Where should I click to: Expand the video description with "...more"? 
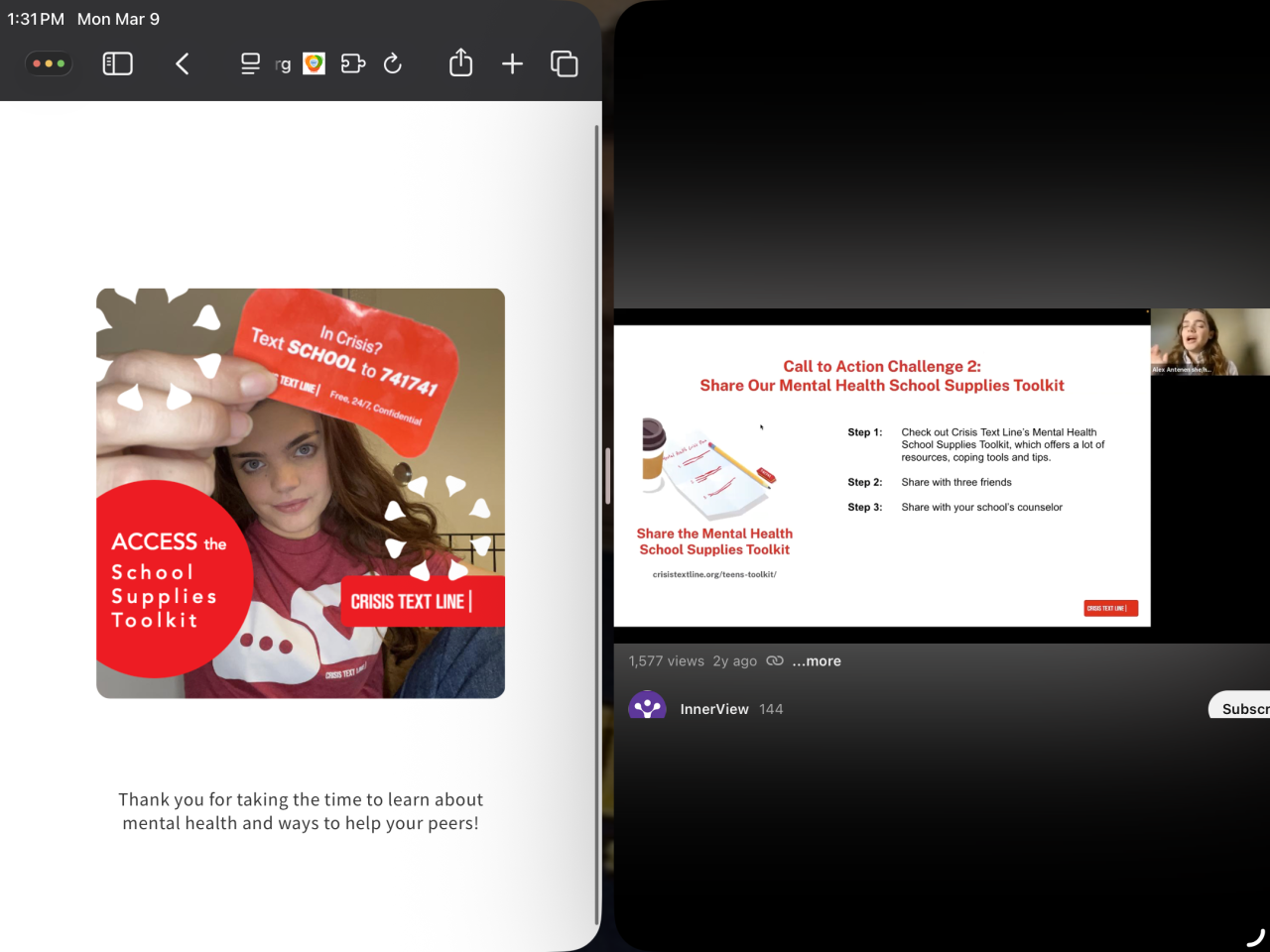click(x=817, y=661)
